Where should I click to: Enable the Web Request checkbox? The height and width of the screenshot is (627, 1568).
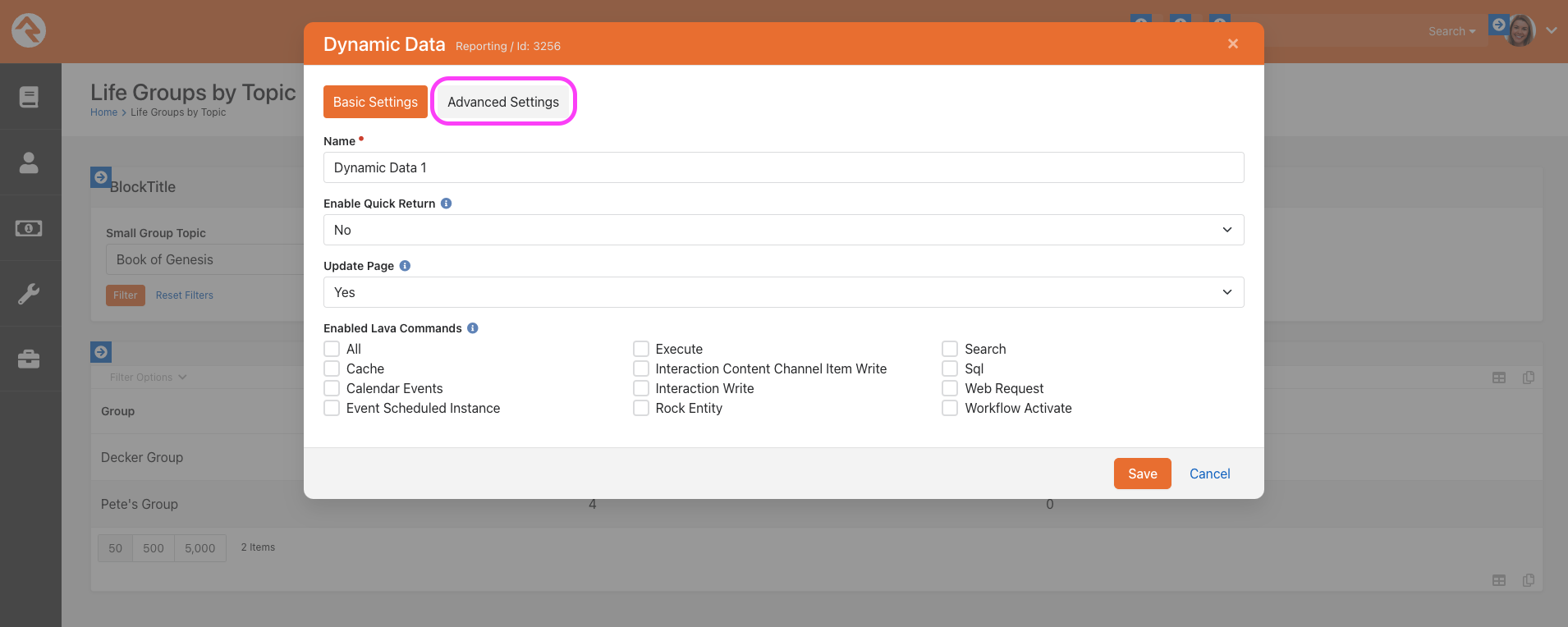[950, 388]
